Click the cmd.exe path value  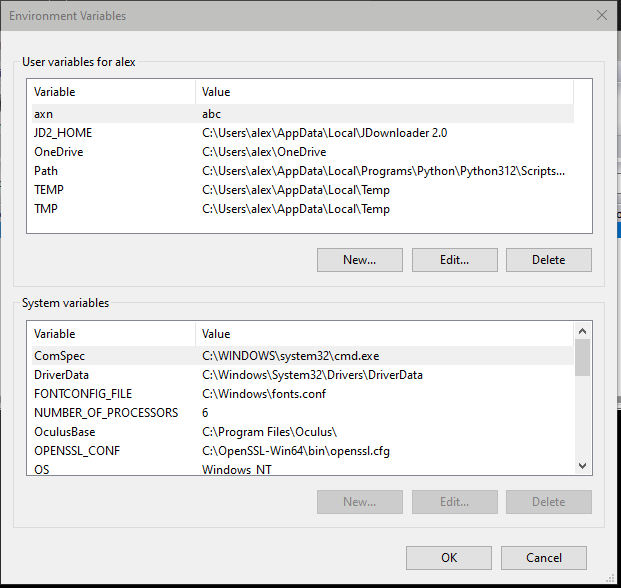(x=290, y=356)
